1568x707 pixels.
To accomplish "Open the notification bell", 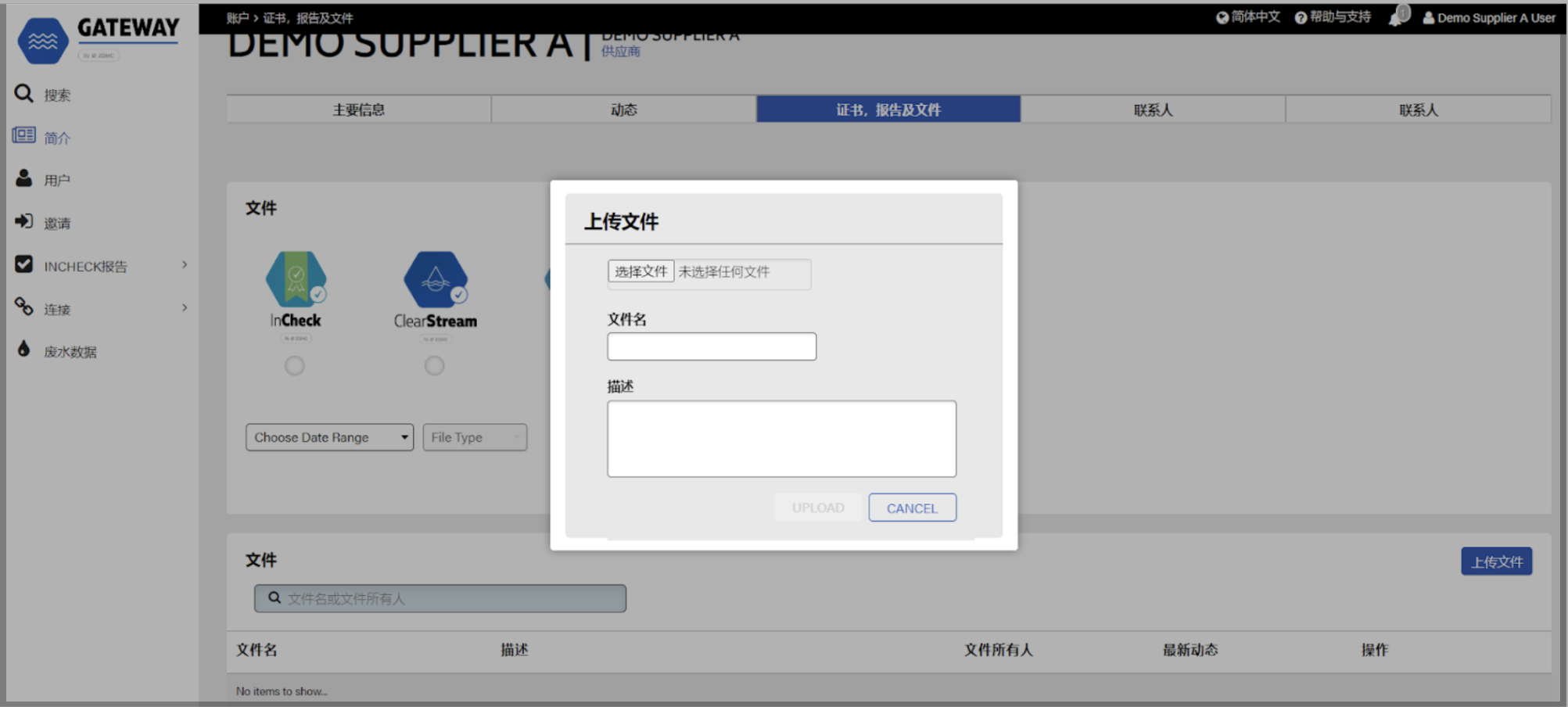I will [1398, 16].
